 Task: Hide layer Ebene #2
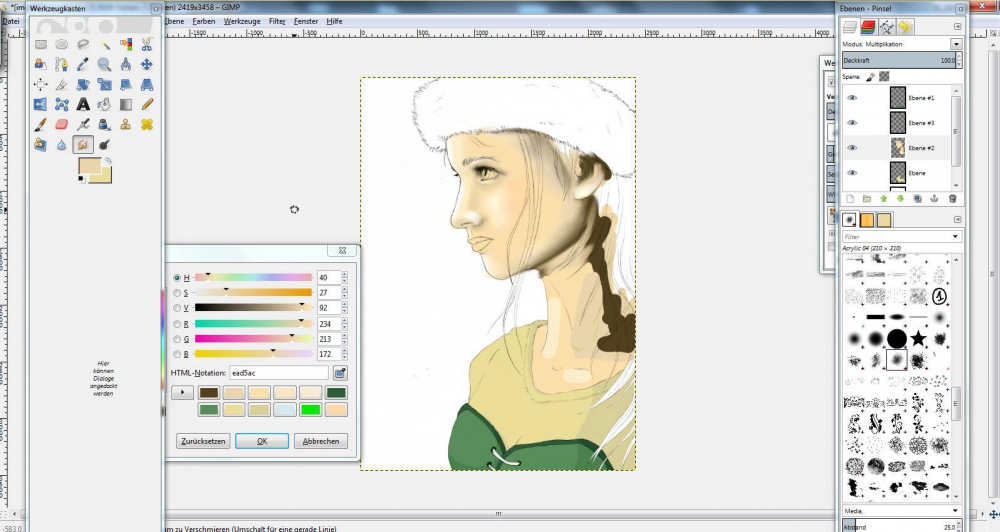click(x=852, y=148)
